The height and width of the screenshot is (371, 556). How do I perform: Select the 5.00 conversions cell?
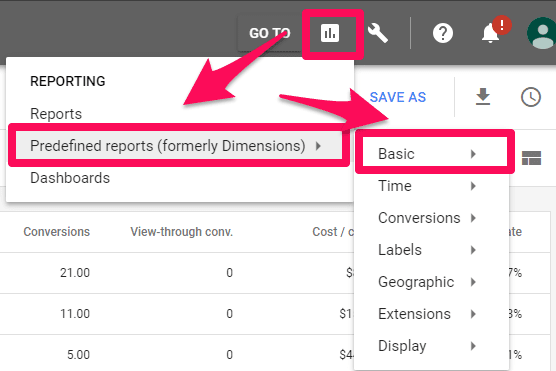tap(78, 354)
